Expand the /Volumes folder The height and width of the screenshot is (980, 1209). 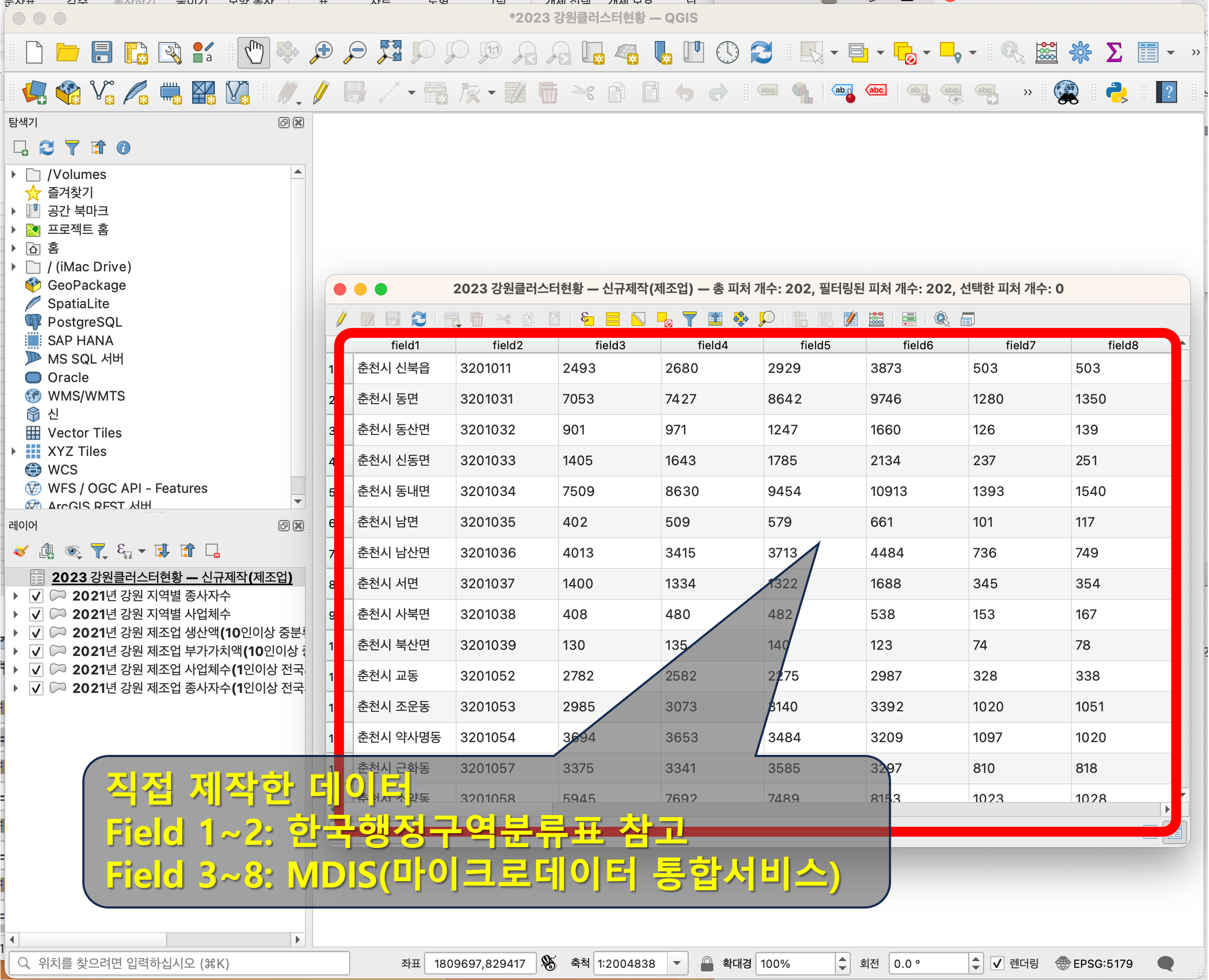(14, 174)
